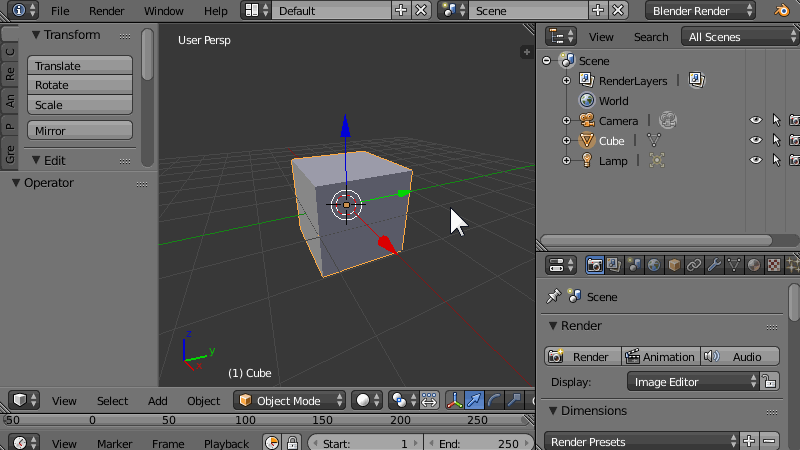This screenshot has width=800, height=450.
Task: Open the Material properties sphere icon
Action: (x=754, y=265)
